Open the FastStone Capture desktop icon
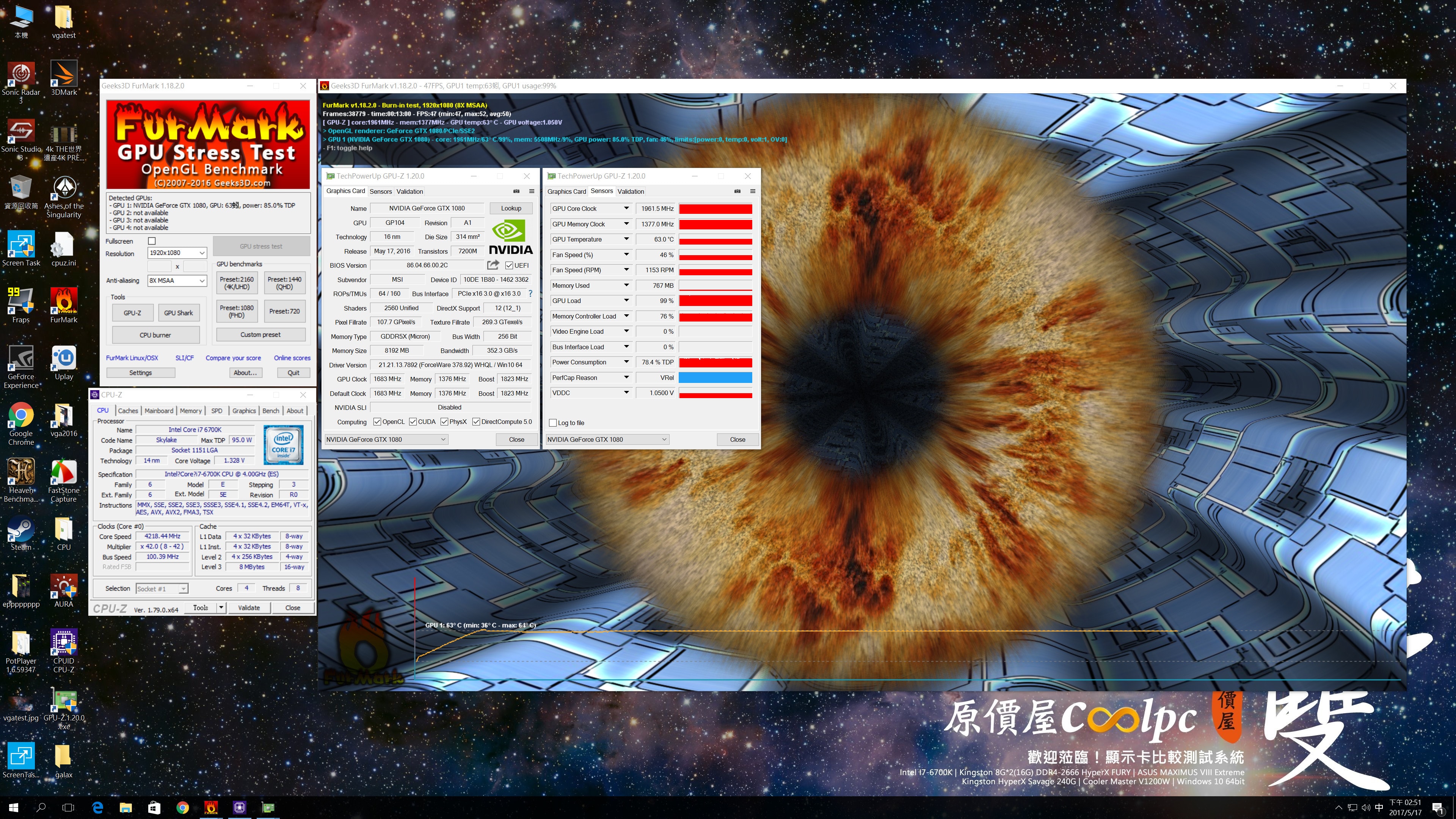1456x819 pixels. pos(64,480)
